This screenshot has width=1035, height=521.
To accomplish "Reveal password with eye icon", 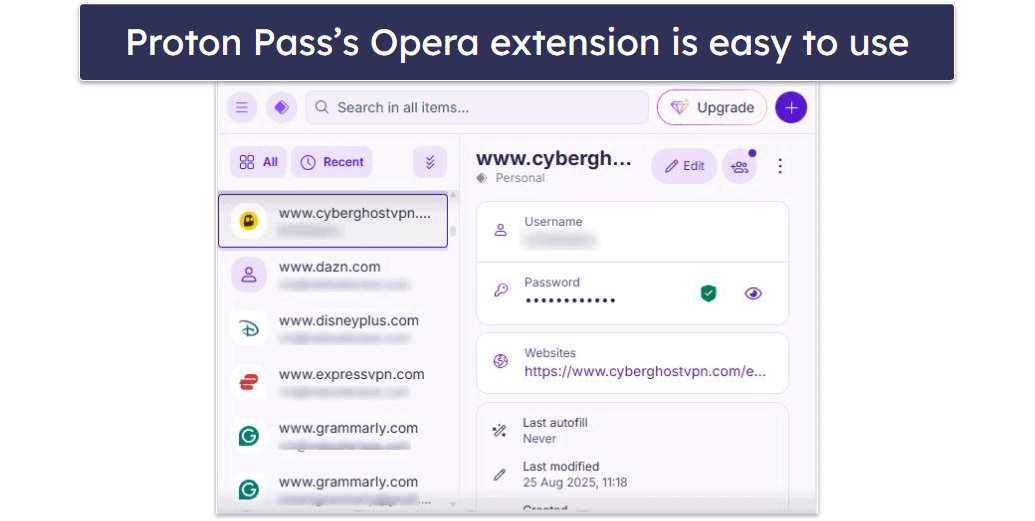I will pos(752,293).
